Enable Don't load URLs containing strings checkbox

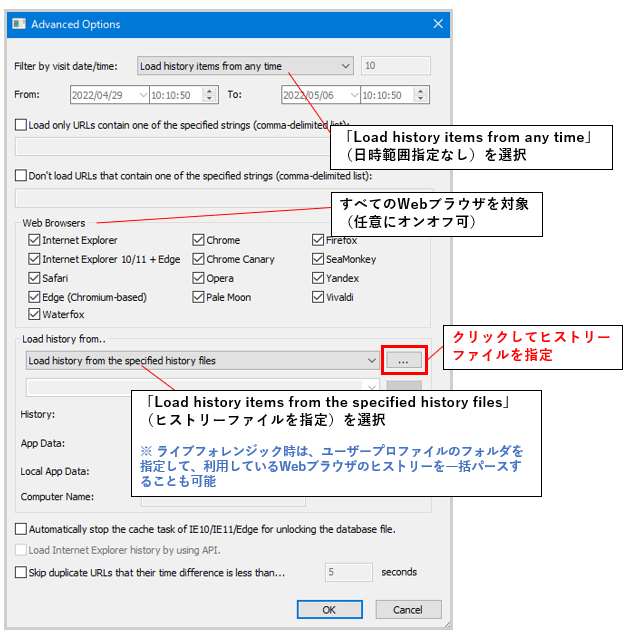[21, 175]
